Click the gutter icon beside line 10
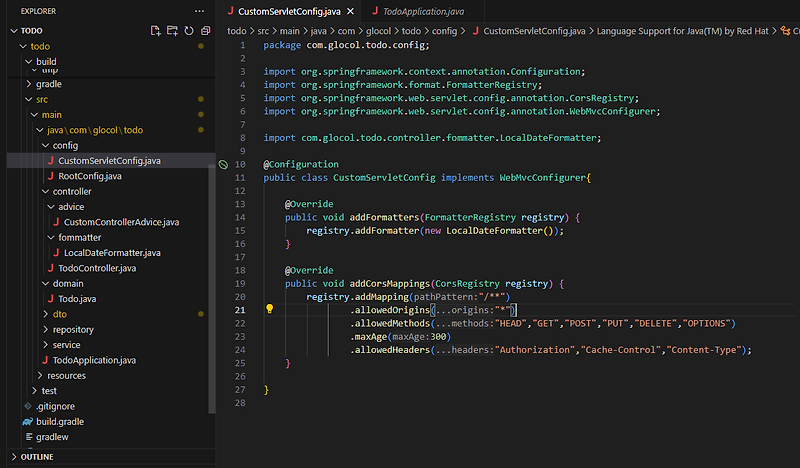Viewport: 800px width, 468px height. tap(224, 164)
